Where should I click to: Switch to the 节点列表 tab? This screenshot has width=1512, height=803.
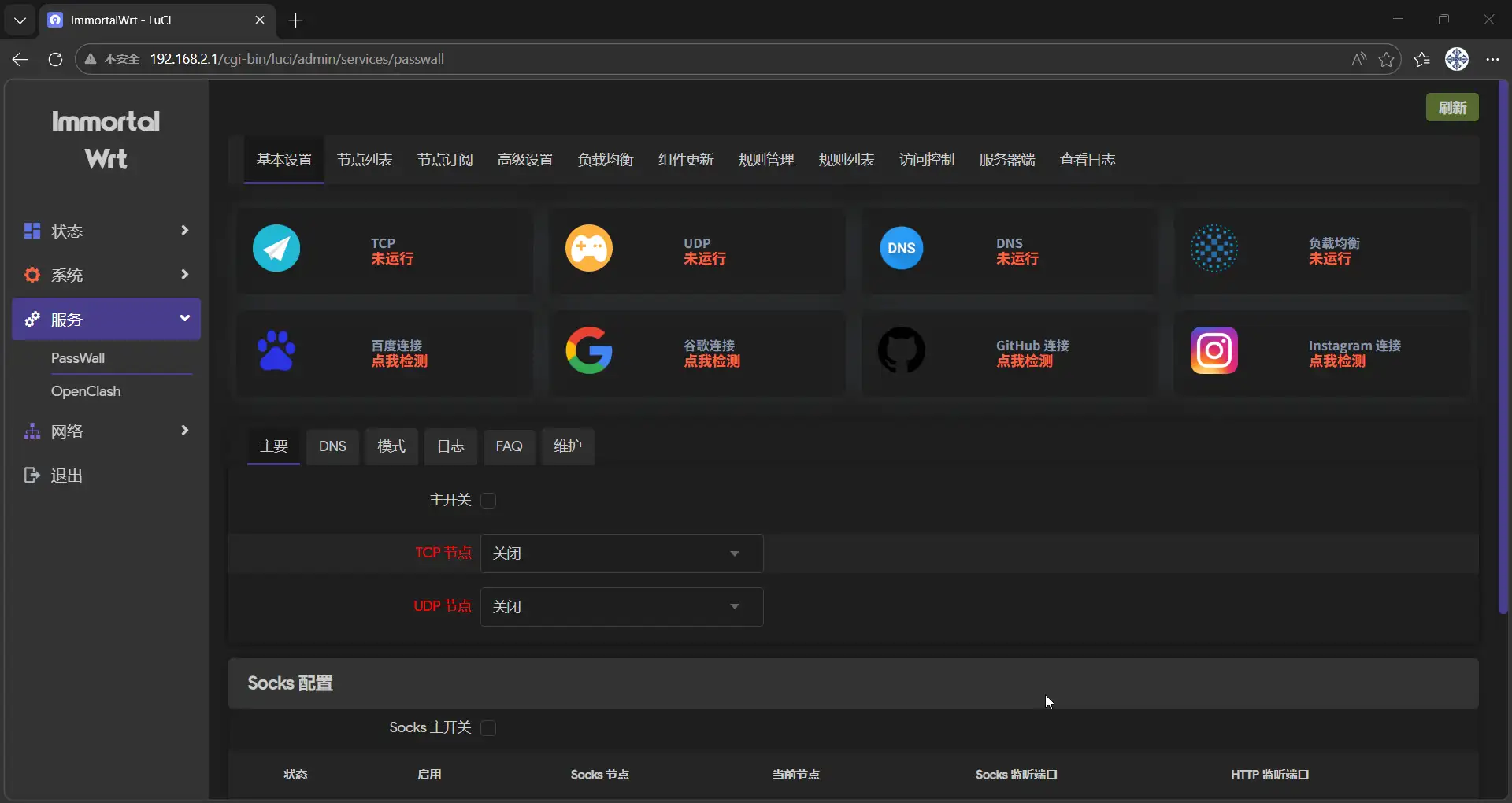365,160
